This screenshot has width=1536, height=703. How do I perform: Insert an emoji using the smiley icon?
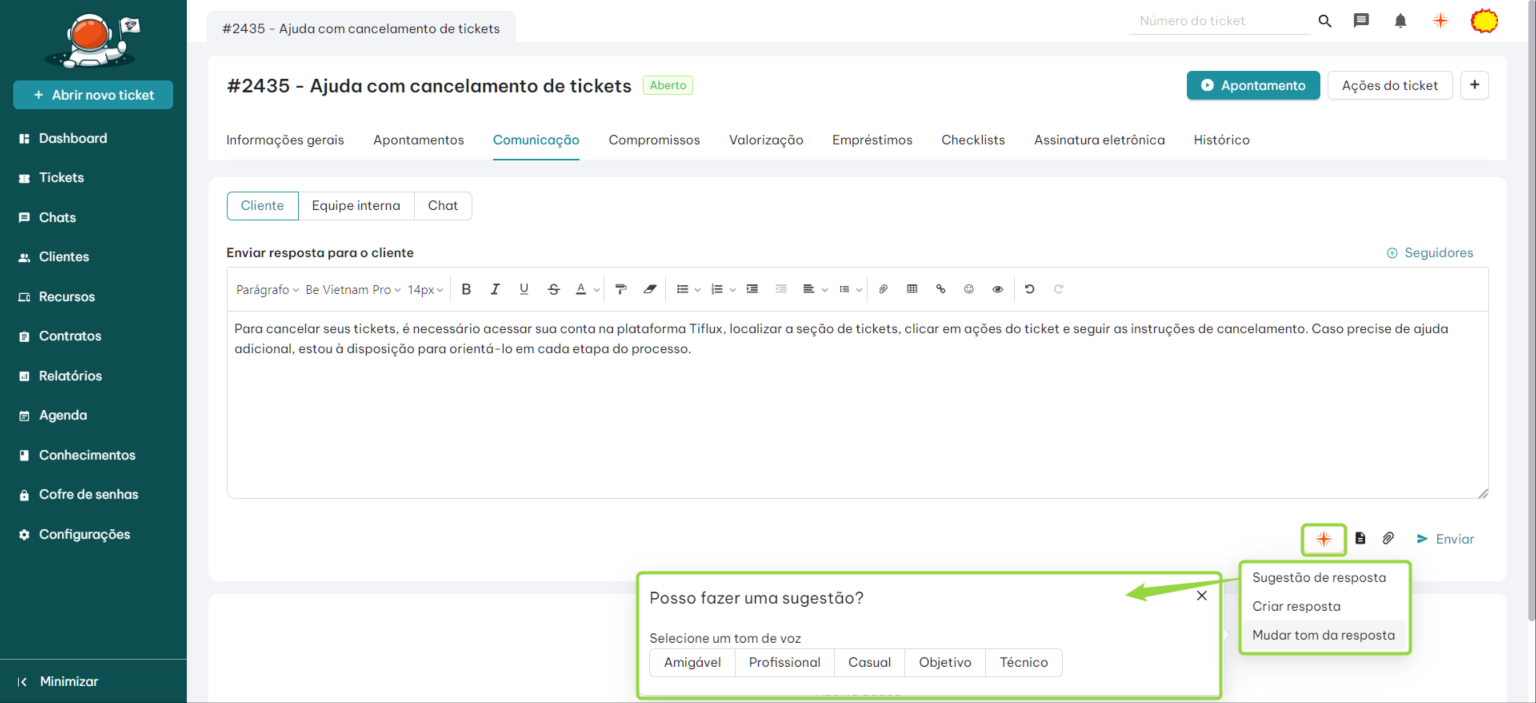point(969,289)
